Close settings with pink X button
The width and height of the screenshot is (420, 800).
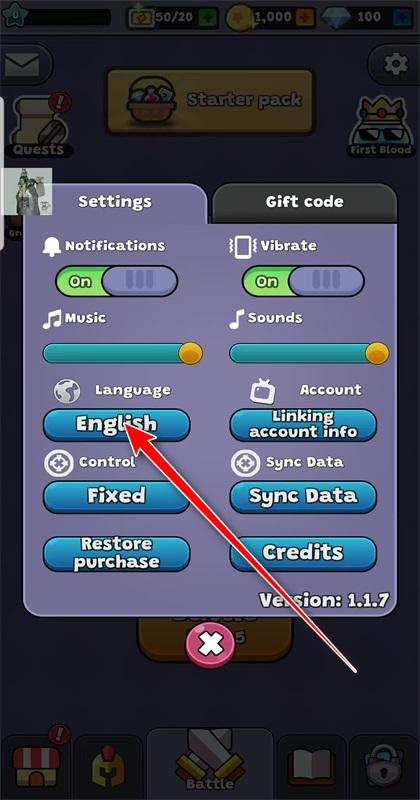pyautogui.click(x=210, y=645)
